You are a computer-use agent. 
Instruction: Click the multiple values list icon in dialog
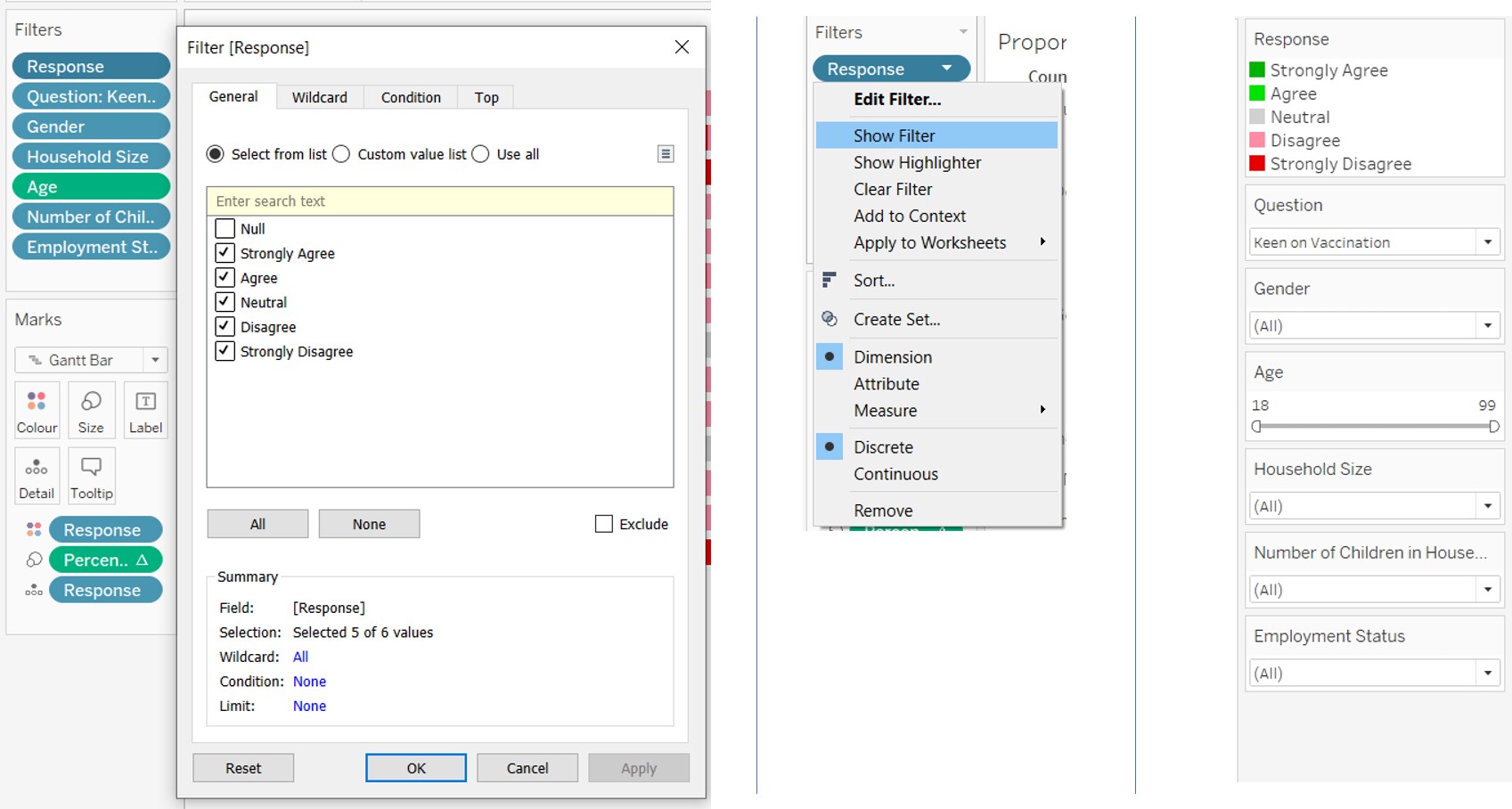[x=665, y=153]
